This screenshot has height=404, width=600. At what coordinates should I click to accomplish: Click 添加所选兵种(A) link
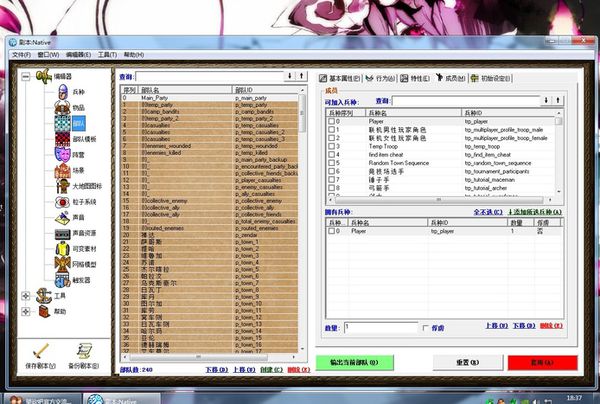(x=535, y=212)
